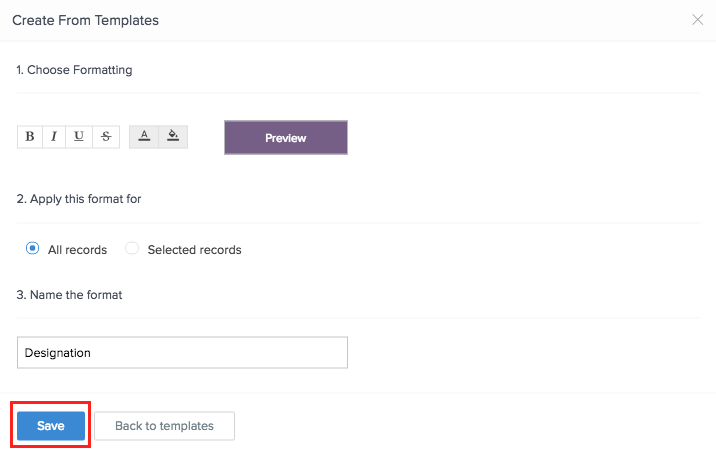Go back to templates
This screenshot has width=716, height=452.
[164, 426]
